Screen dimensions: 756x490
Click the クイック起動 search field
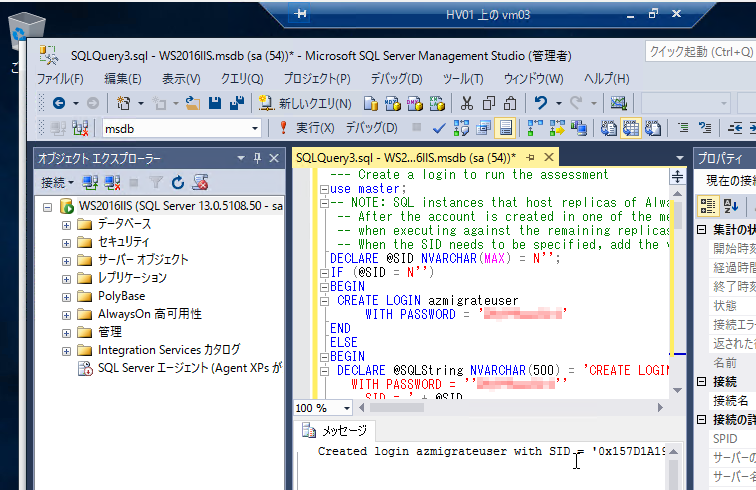click(700, 51)
